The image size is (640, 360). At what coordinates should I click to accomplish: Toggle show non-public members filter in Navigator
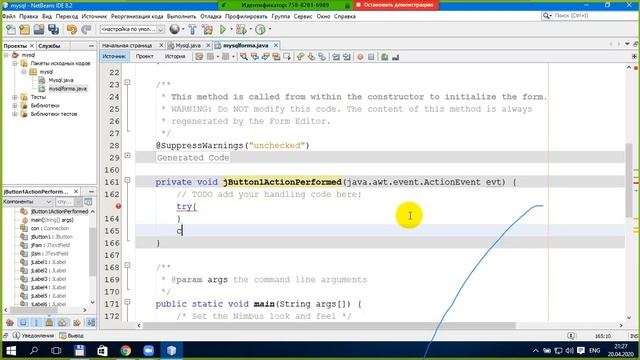[49, 323]
